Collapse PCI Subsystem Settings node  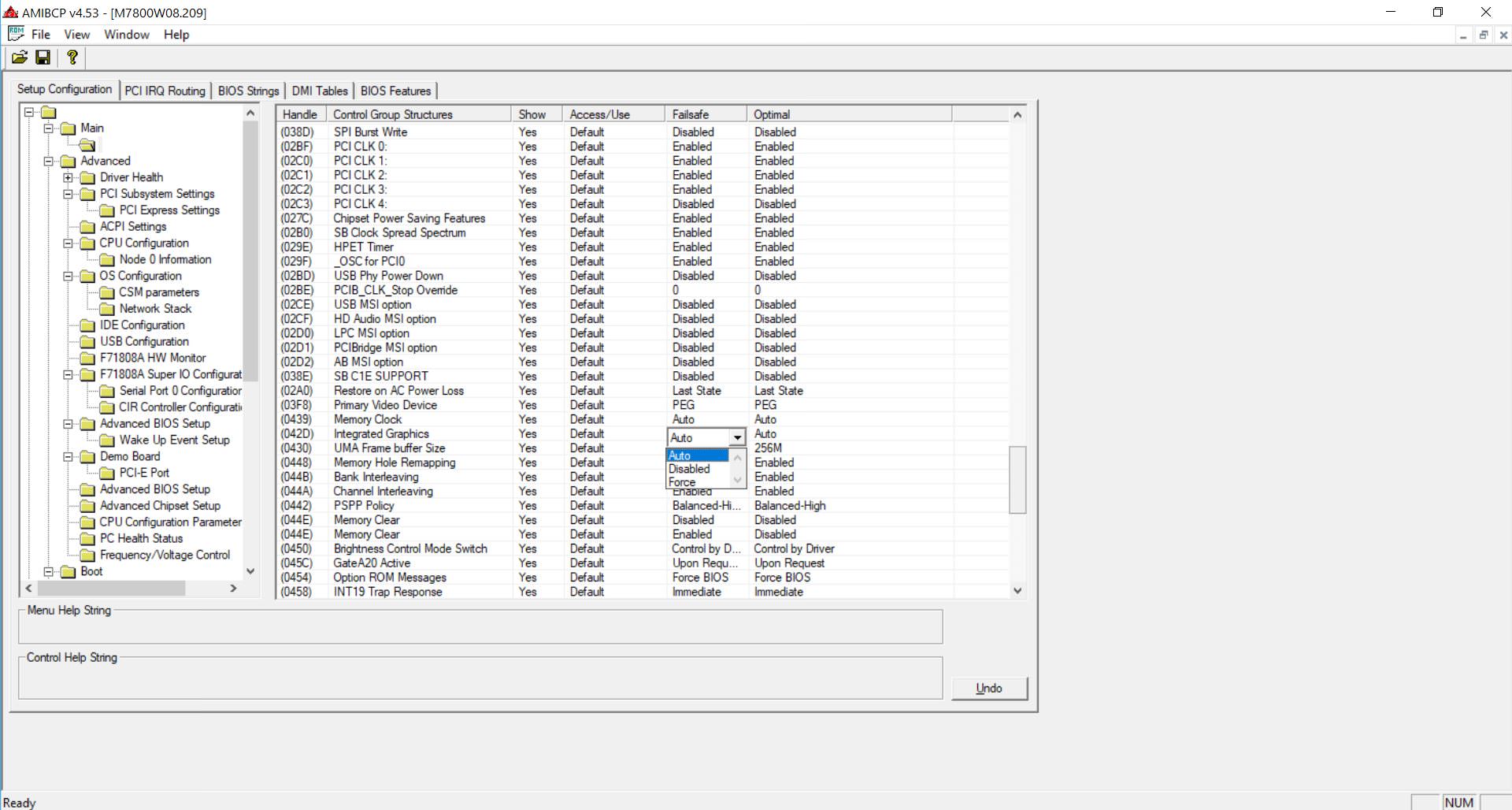click(68, 194)
